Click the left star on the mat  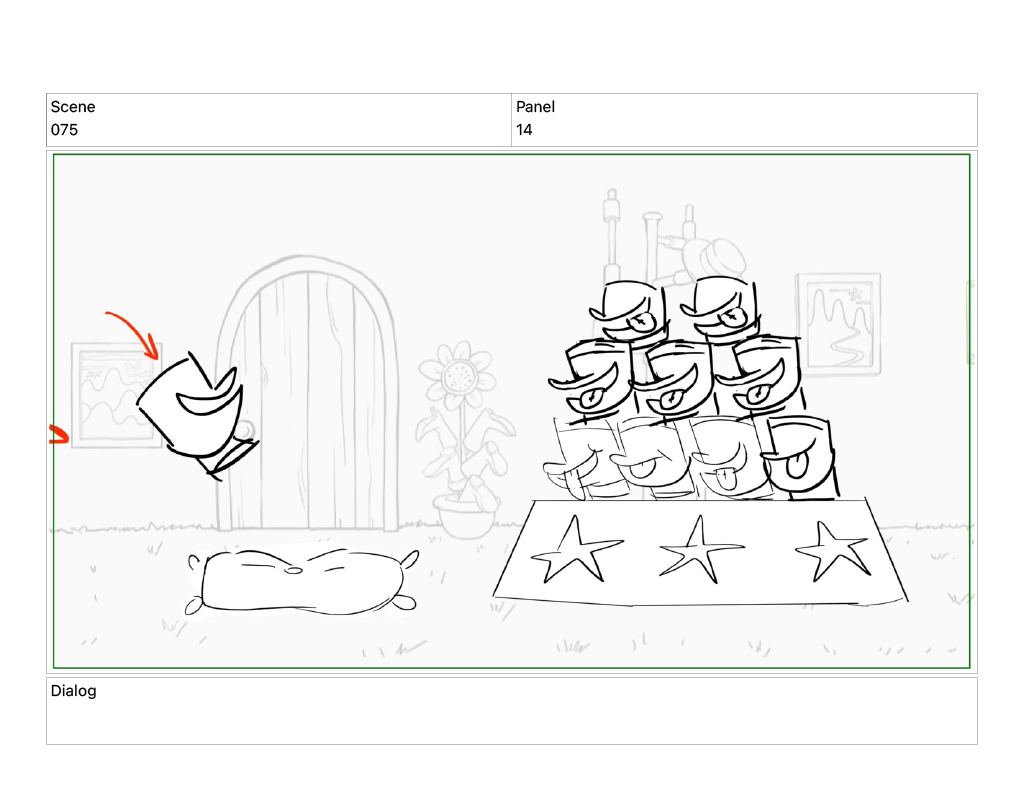575,551
